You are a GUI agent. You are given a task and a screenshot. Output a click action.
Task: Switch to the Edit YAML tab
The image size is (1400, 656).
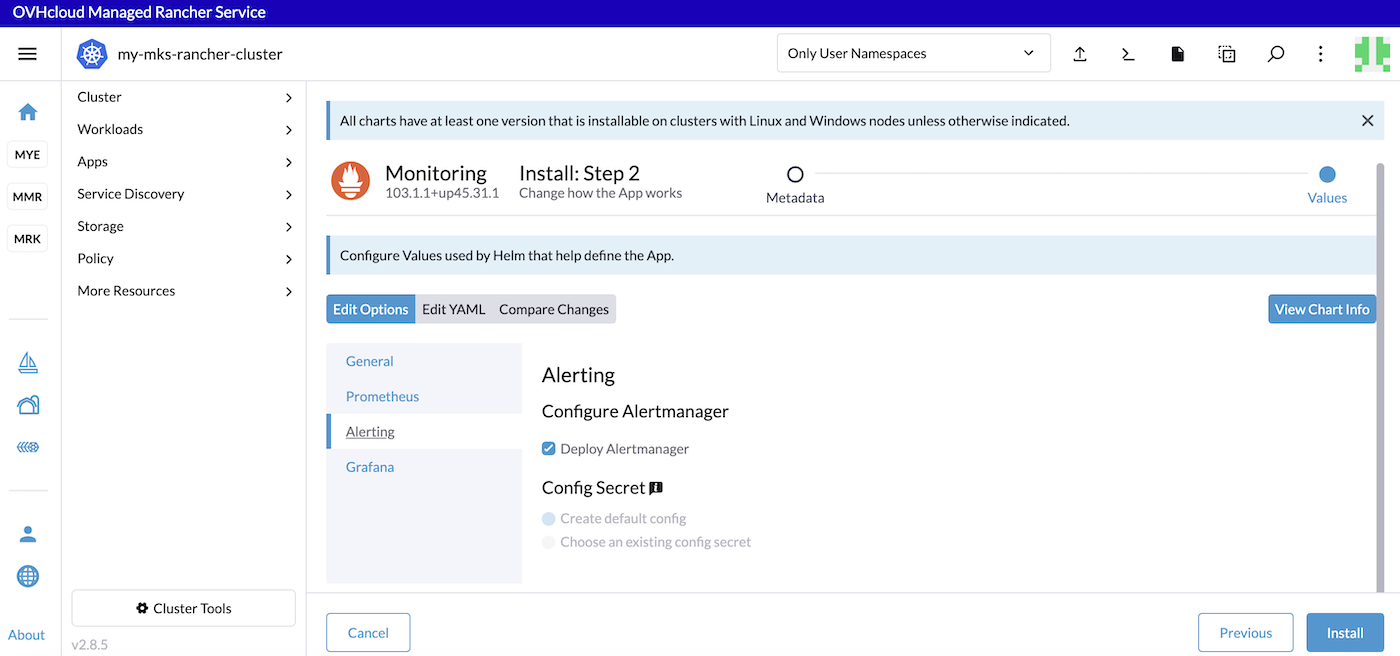453,309
